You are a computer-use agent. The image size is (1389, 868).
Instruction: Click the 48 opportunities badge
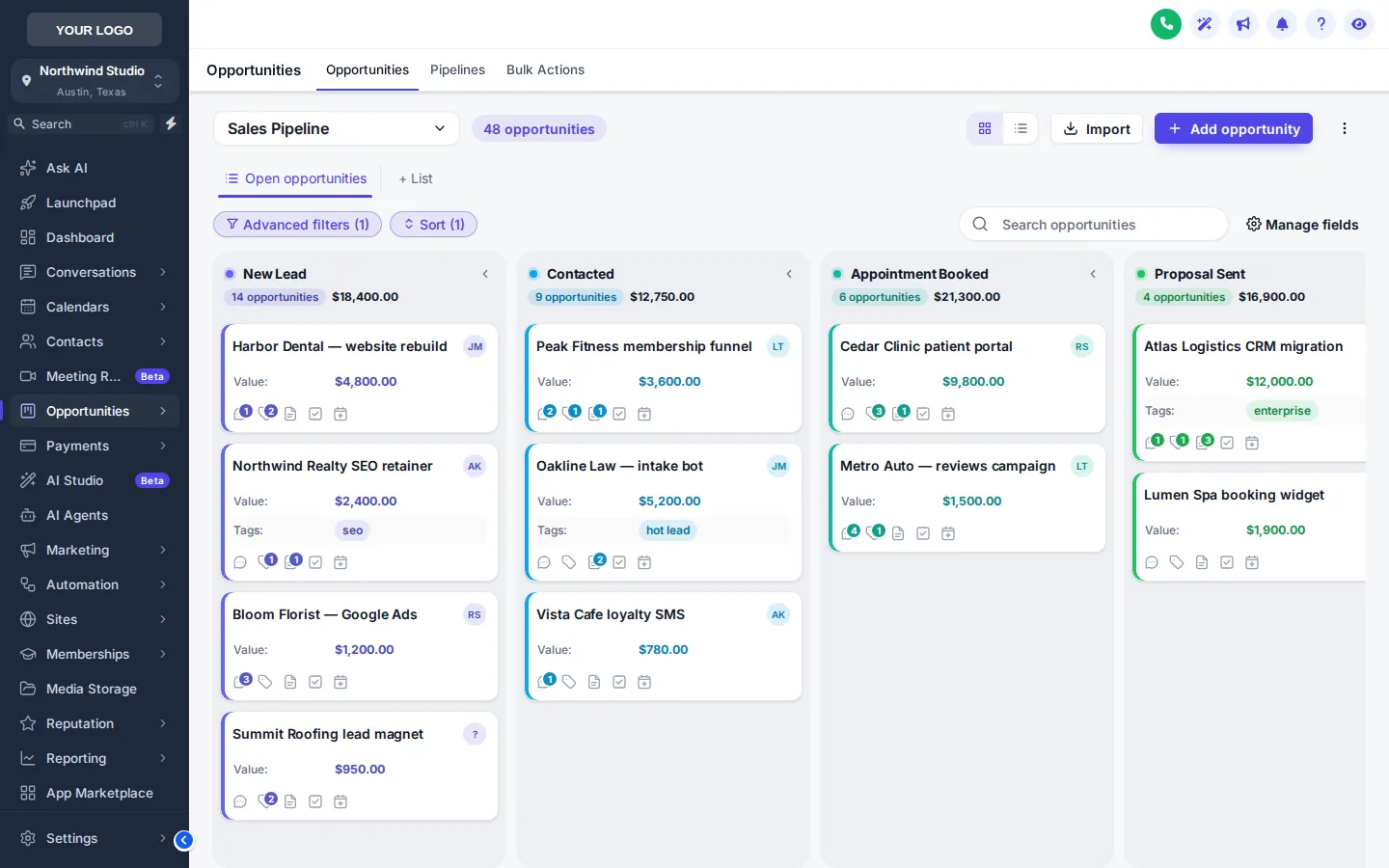[539, 128]
